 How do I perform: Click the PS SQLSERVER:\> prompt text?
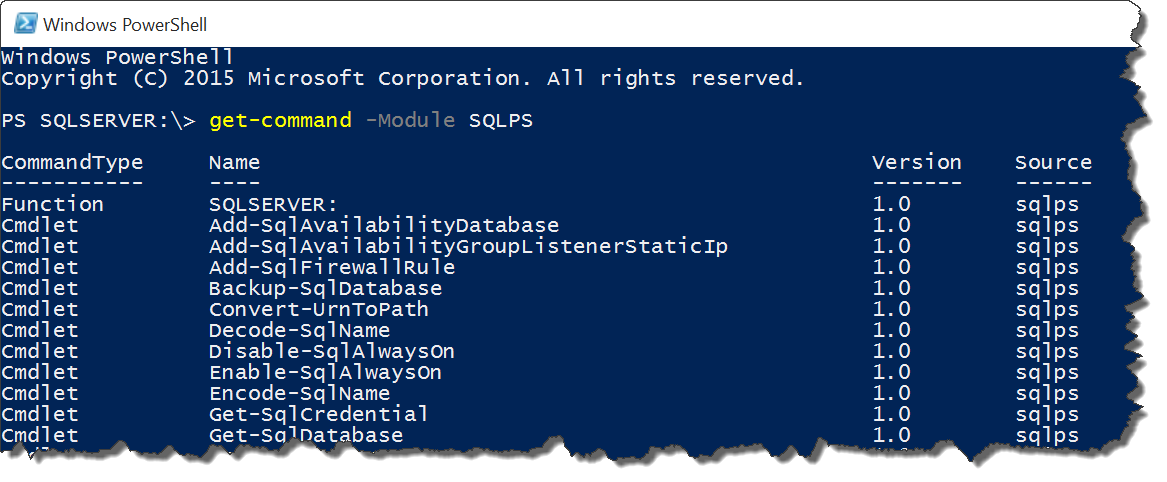pos(99,120)
